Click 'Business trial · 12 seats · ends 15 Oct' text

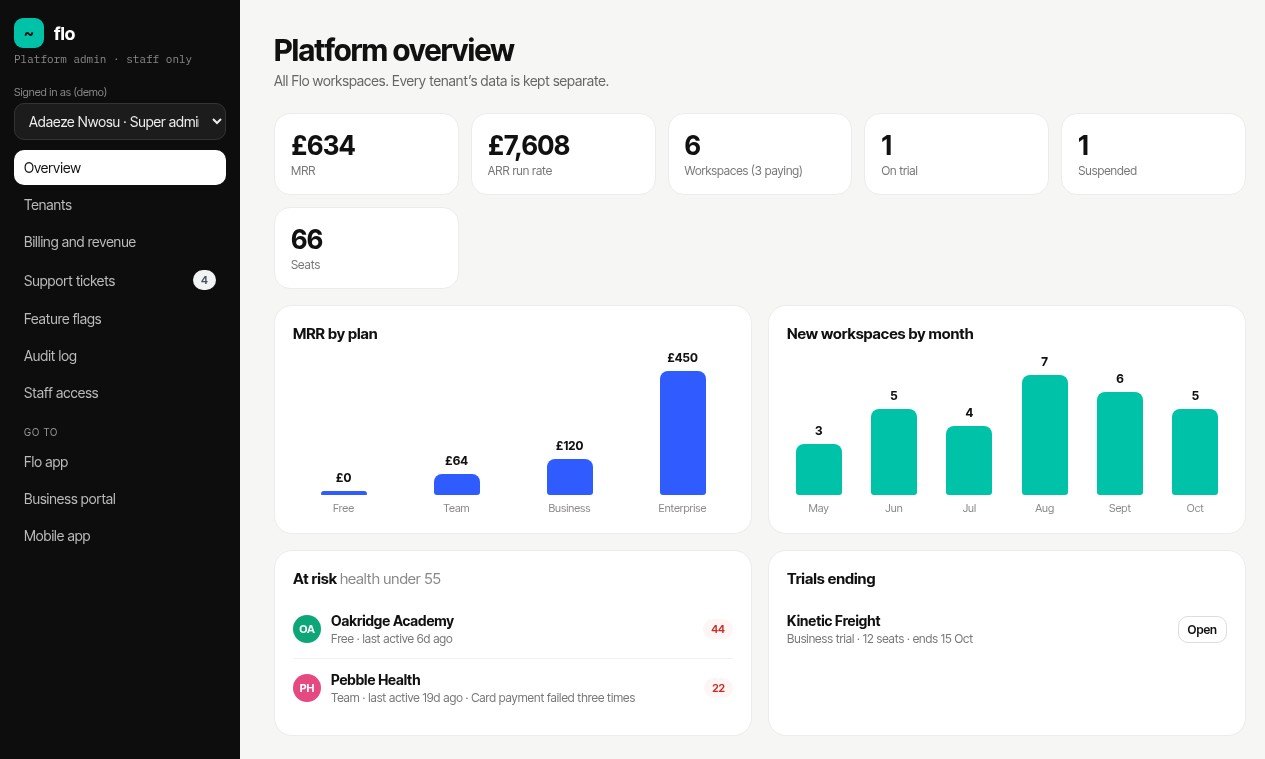tap(880, 639)
